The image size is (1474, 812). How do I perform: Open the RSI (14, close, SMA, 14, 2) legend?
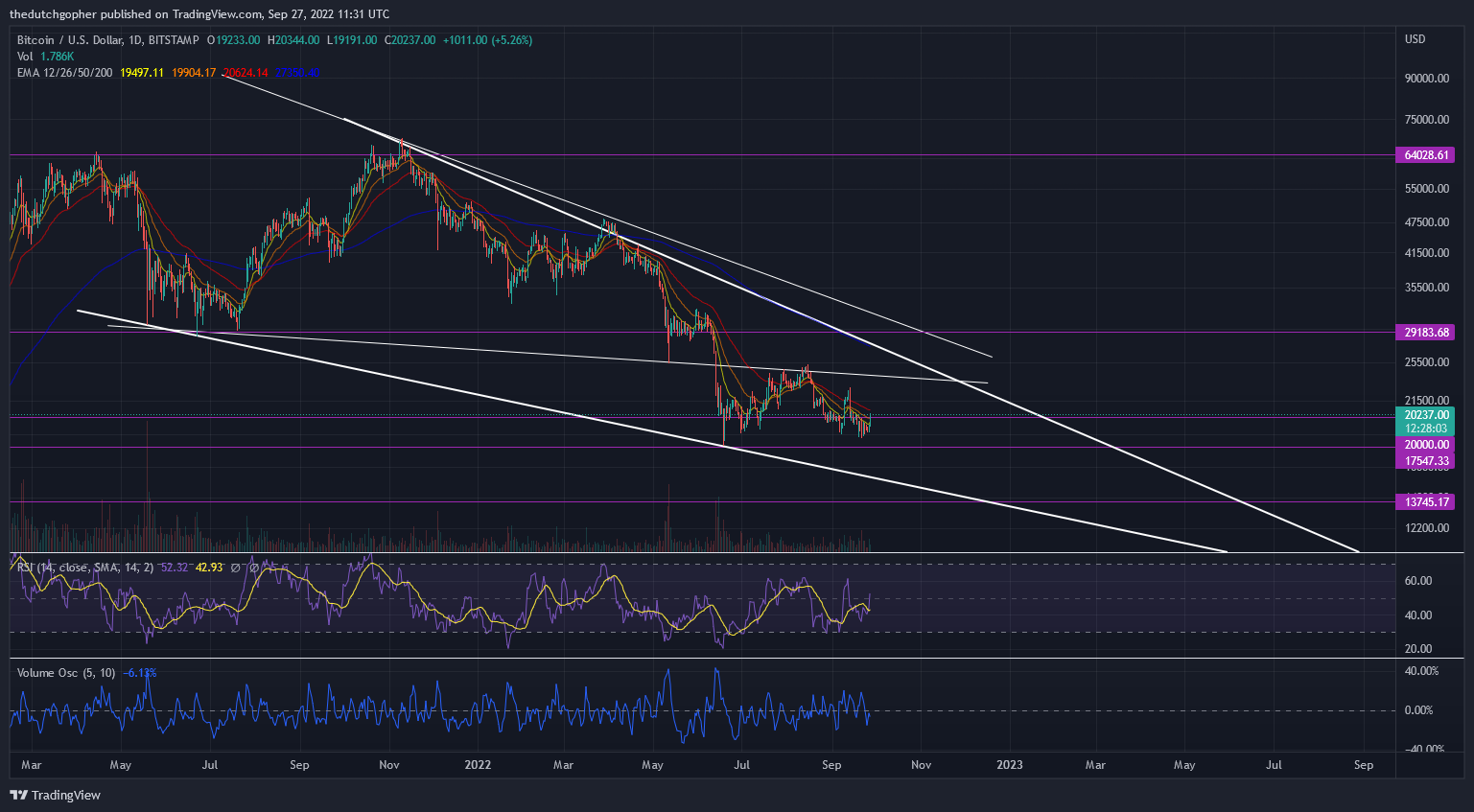click(x=85, y=568)
